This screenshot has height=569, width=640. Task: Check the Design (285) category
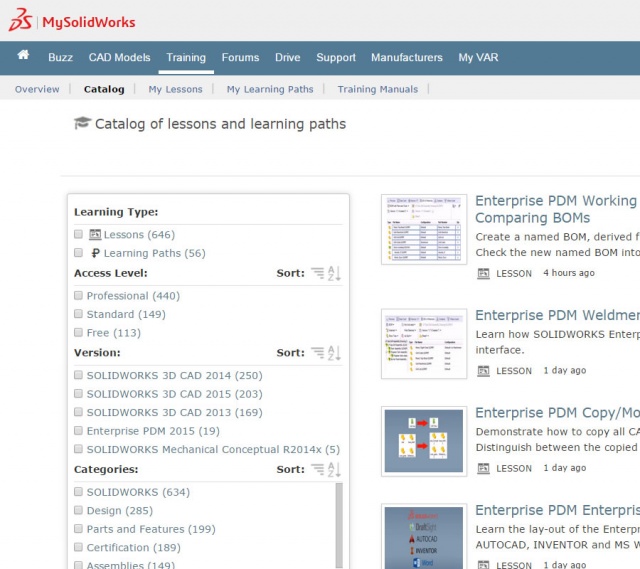click(78, 510)
